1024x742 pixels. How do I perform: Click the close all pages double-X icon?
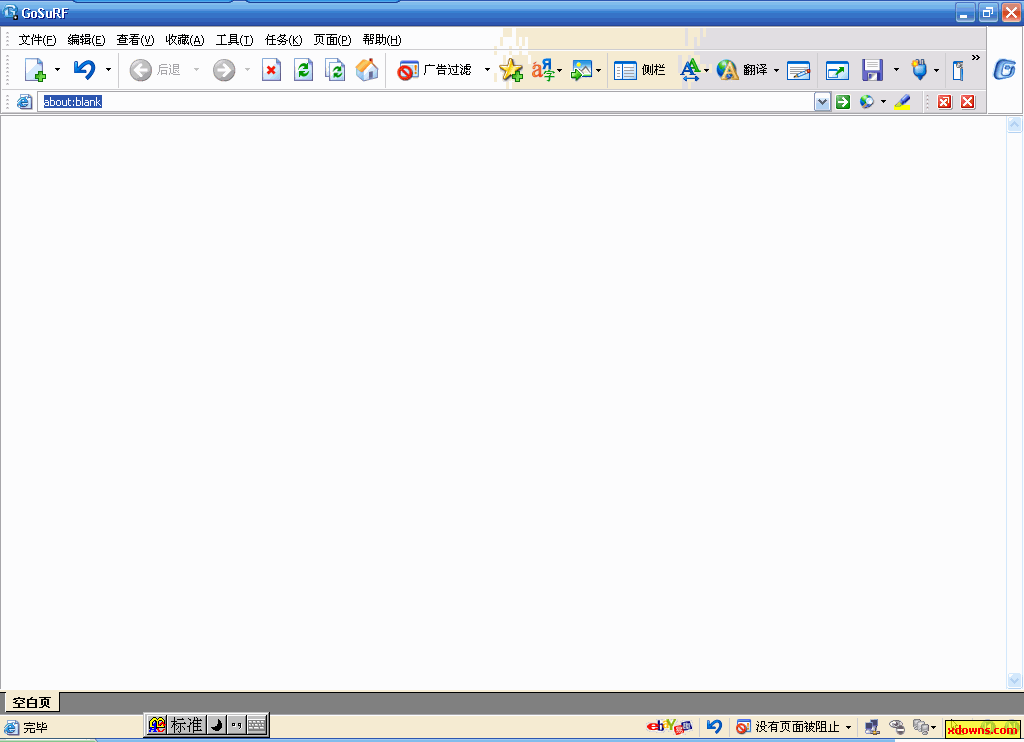pyautogui.click(x=944, y=102)
